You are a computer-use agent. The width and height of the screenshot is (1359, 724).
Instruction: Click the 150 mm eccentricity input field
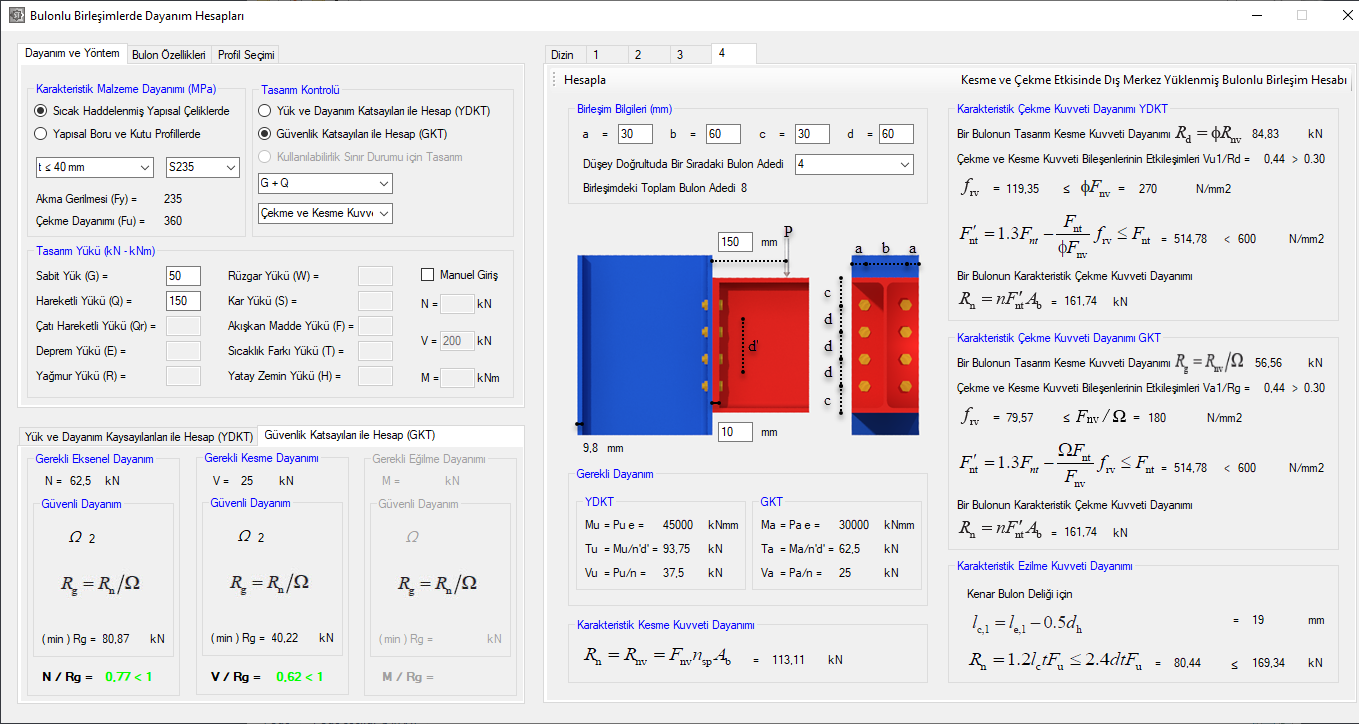click(x=735, y=242)
